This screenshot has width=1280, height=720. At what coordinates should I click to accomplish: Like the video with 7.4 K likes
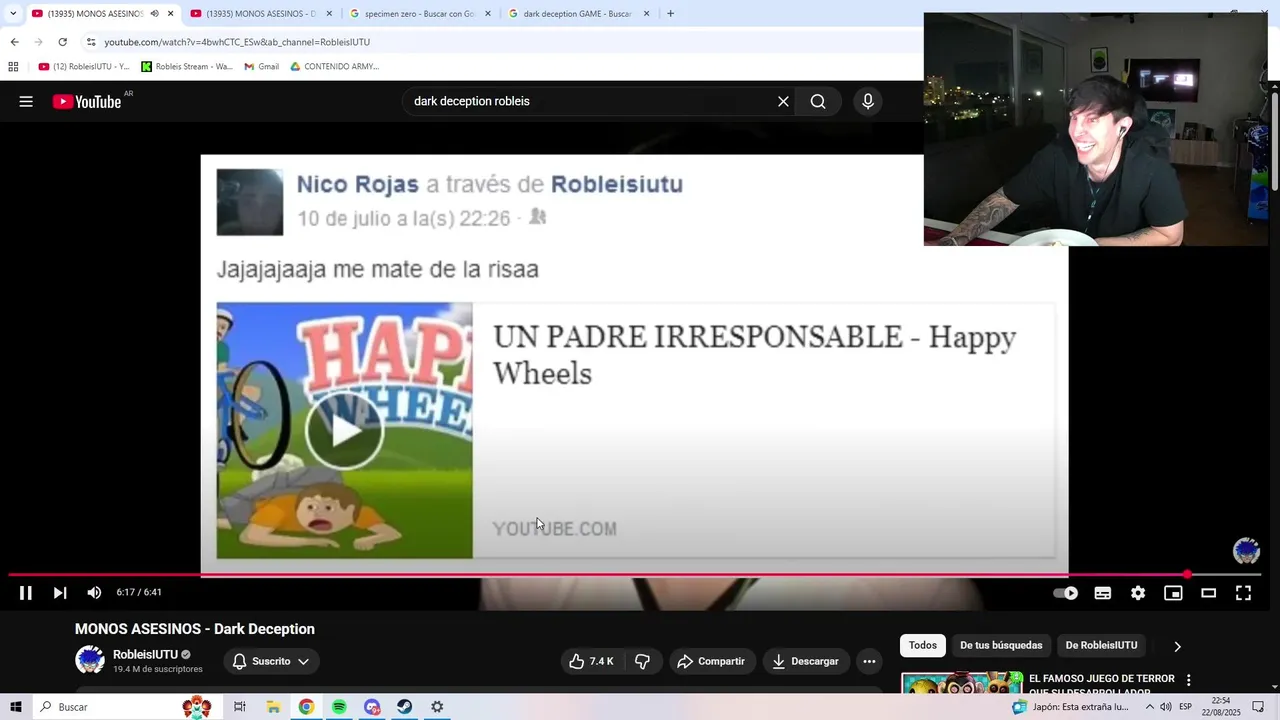591,661
